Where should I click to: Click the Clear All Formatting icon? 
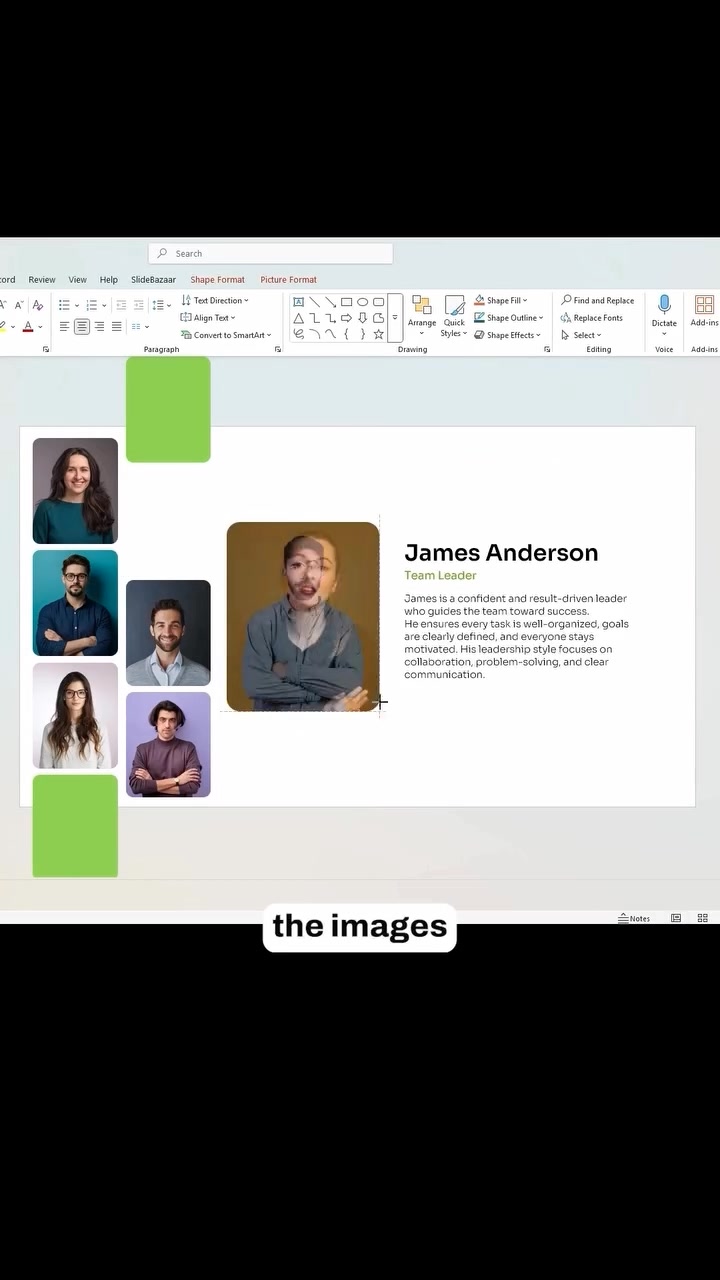click(x=38, y=304)
